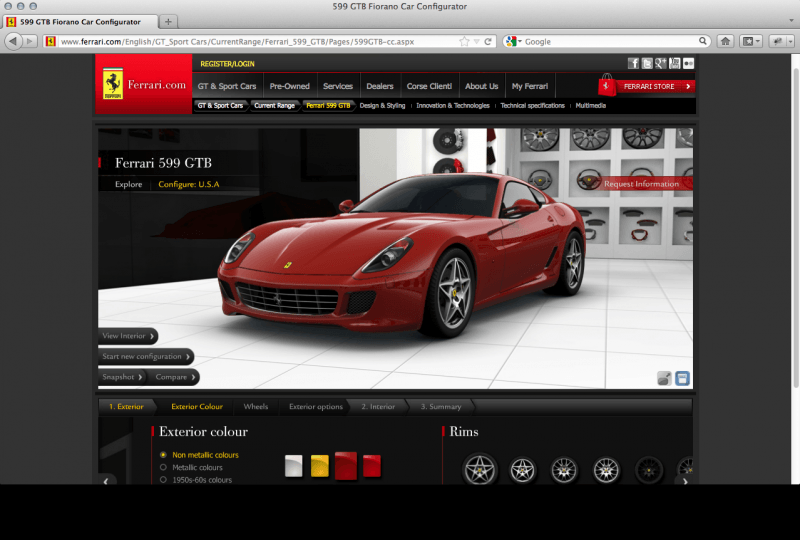This screenshot has height=540, width=800.
Task: Select Metallic colours radio button
Action: point(163,467)
